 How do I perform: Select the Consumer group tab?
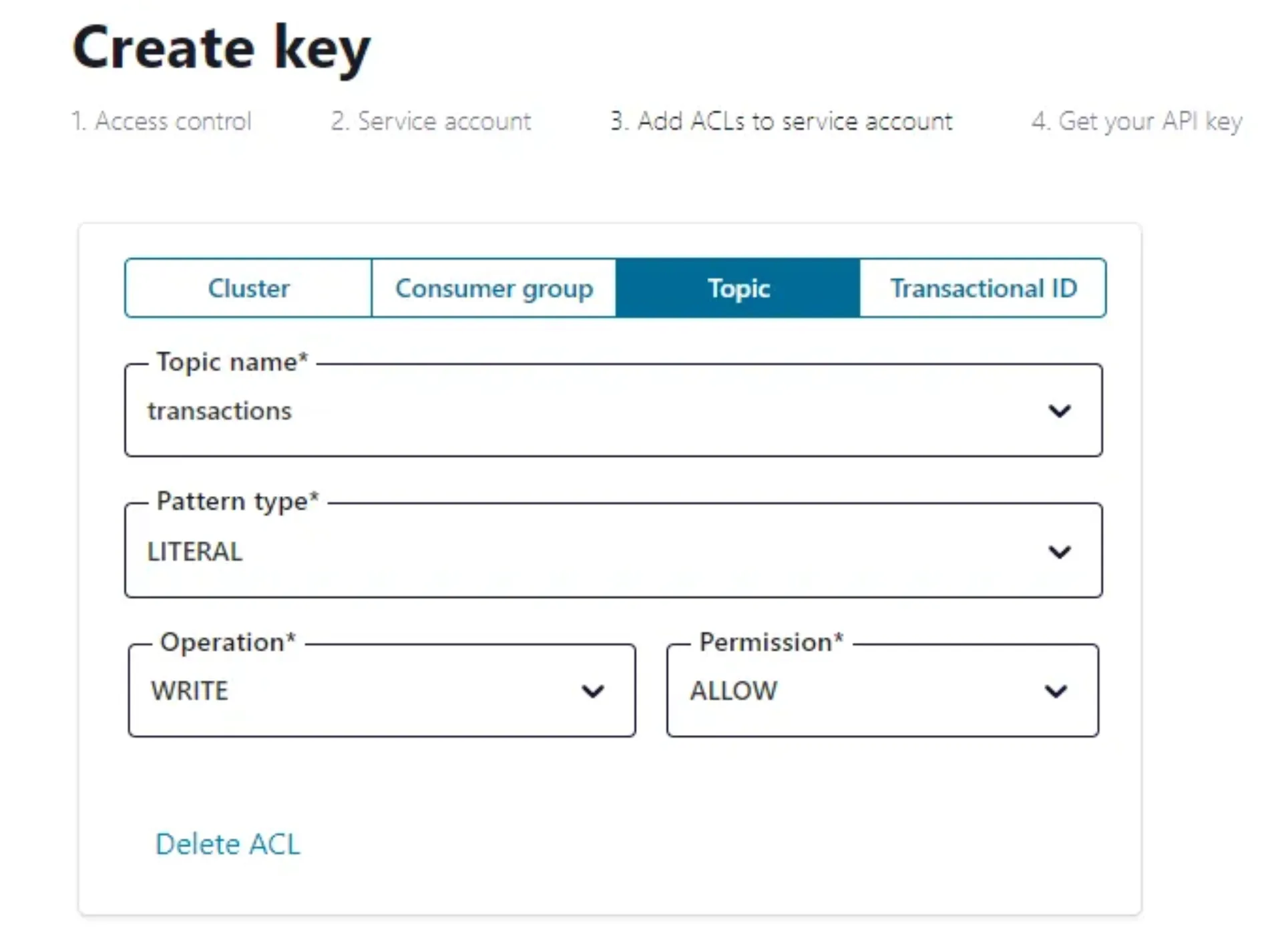coord(494,288)
